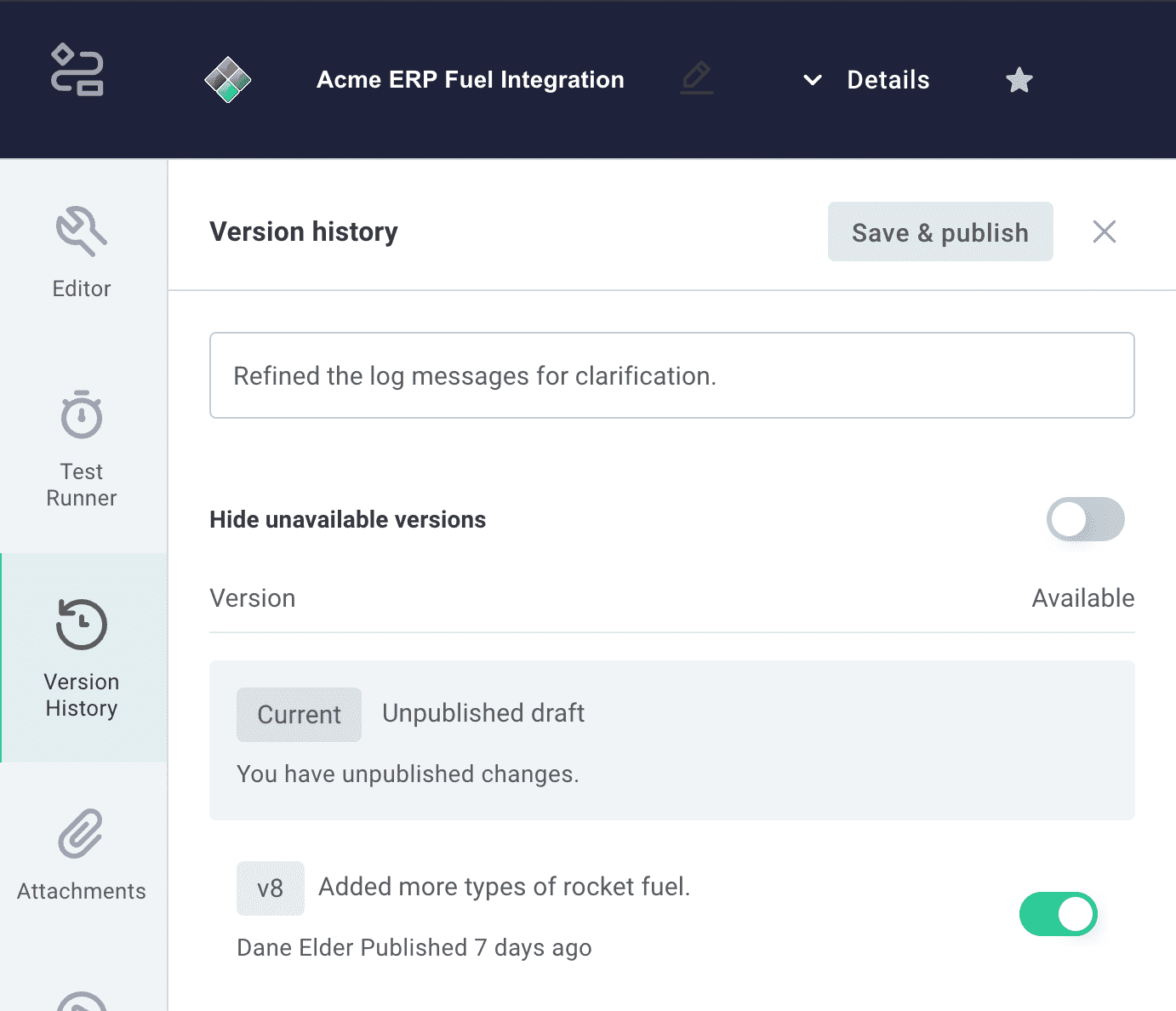The image size is (1176, 1011).
Task: Expand the Details chevron
Action: tap(813, 80)
